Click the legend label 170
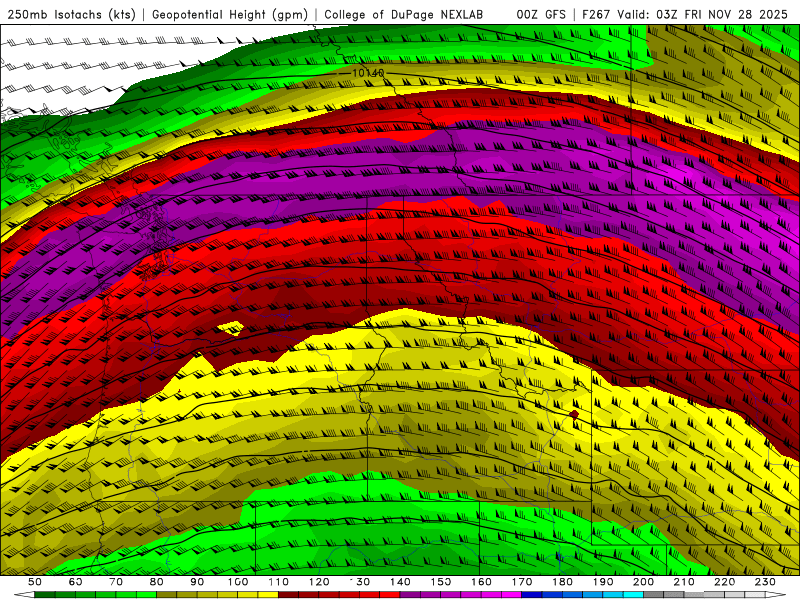The image size is (800, 600). 521,582
